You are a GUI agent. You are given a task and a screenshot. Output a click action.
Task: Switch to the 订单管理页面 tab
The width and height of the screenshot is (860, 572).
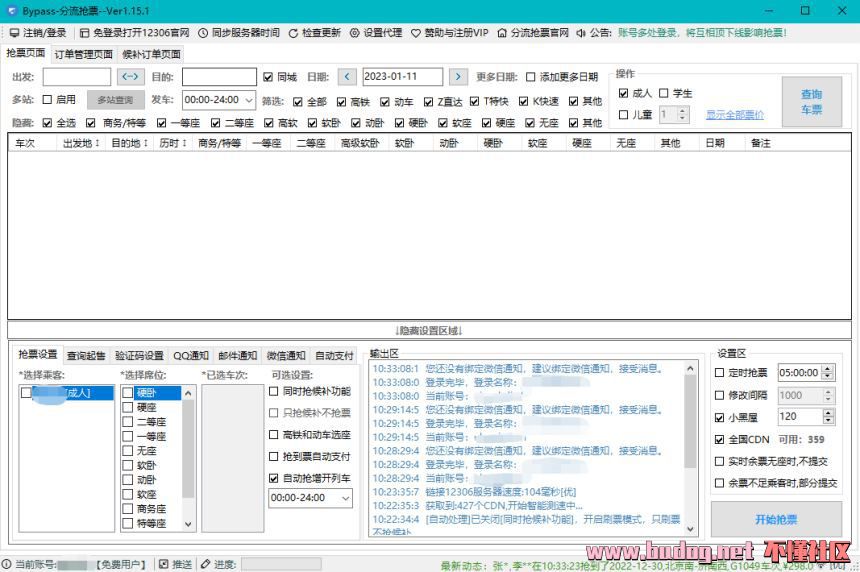(x=83, y=54)
